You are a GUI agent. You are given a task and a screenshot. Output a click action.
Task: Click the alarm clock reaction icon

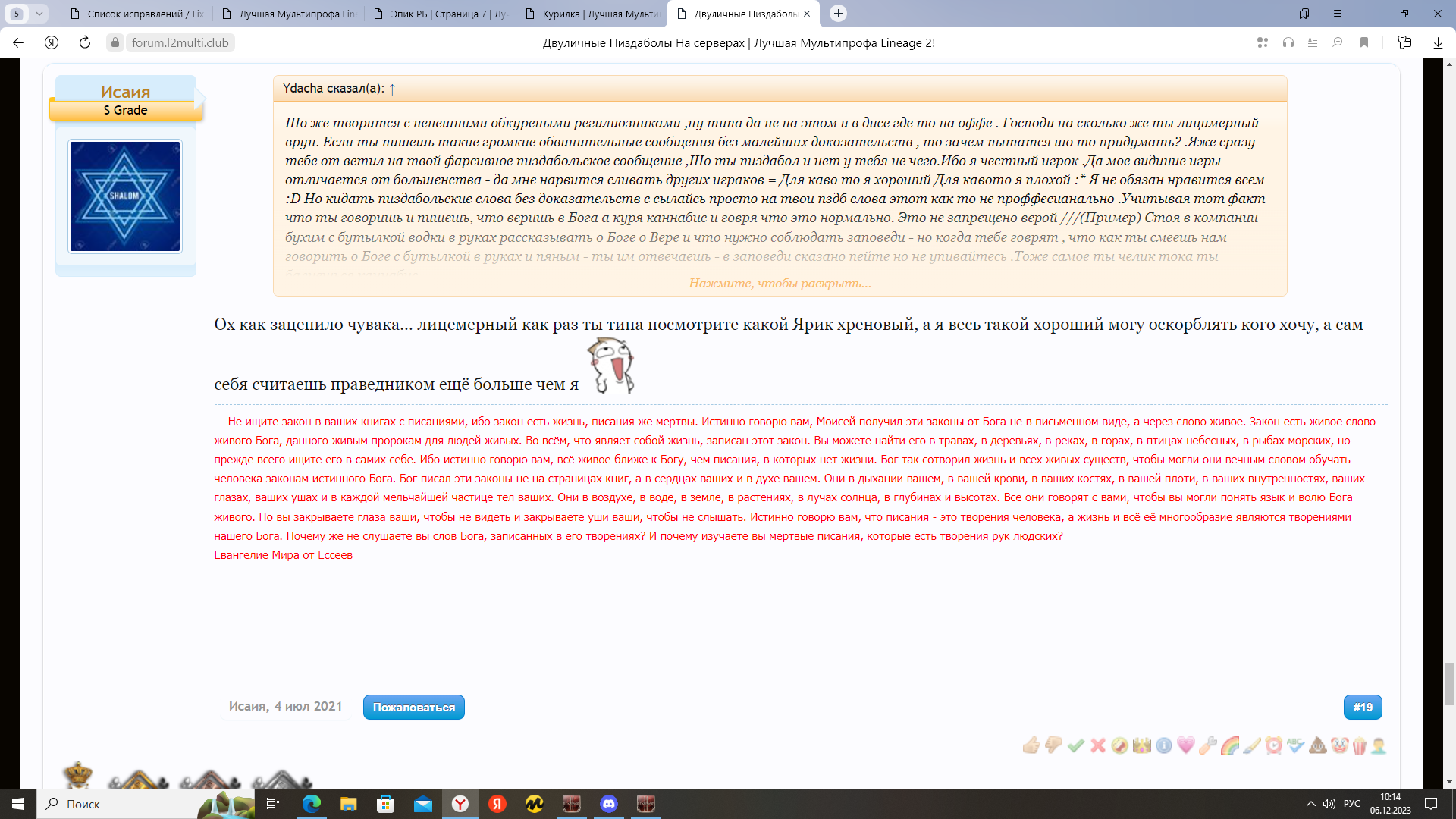1274,746
